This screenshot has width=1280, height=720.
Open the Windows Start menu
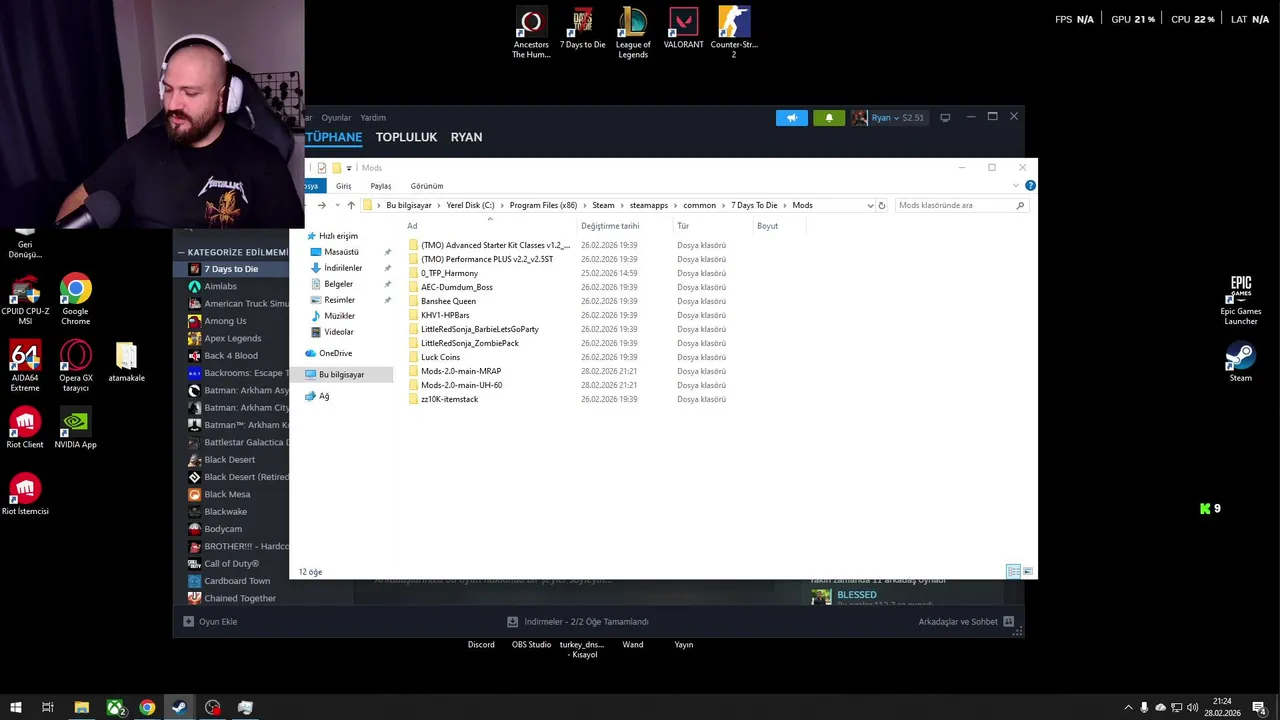point(15,707)
